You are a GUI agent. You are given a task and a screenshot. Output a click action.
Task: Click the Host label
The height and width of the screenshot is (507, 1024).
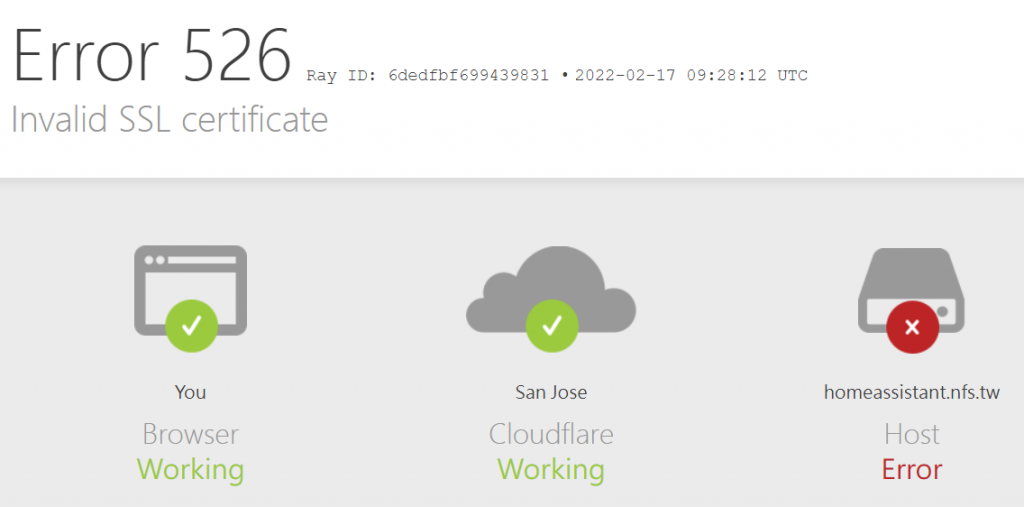coord(912,434)
